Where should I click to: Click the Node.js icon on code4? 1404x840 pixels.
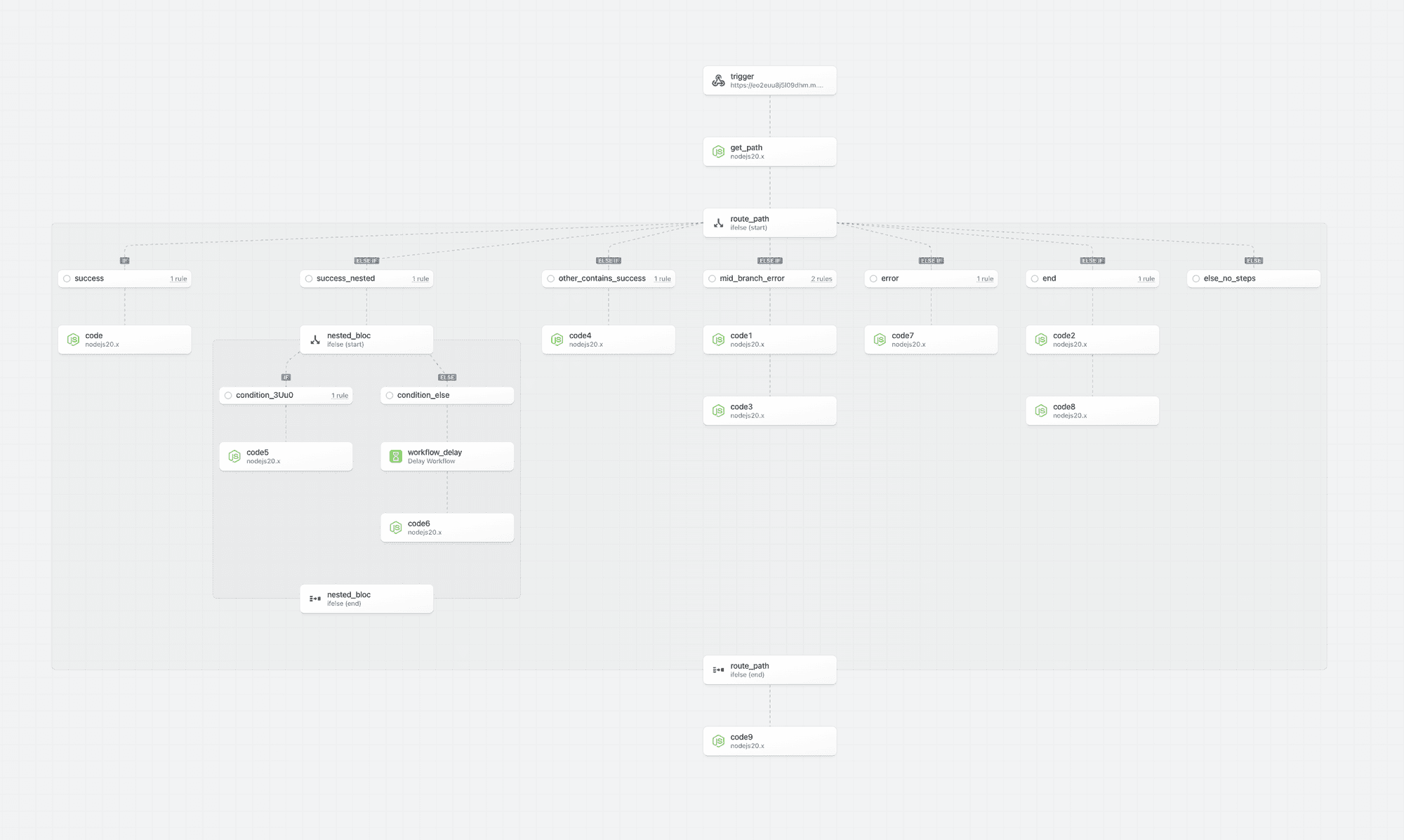[x=557, y=340]
